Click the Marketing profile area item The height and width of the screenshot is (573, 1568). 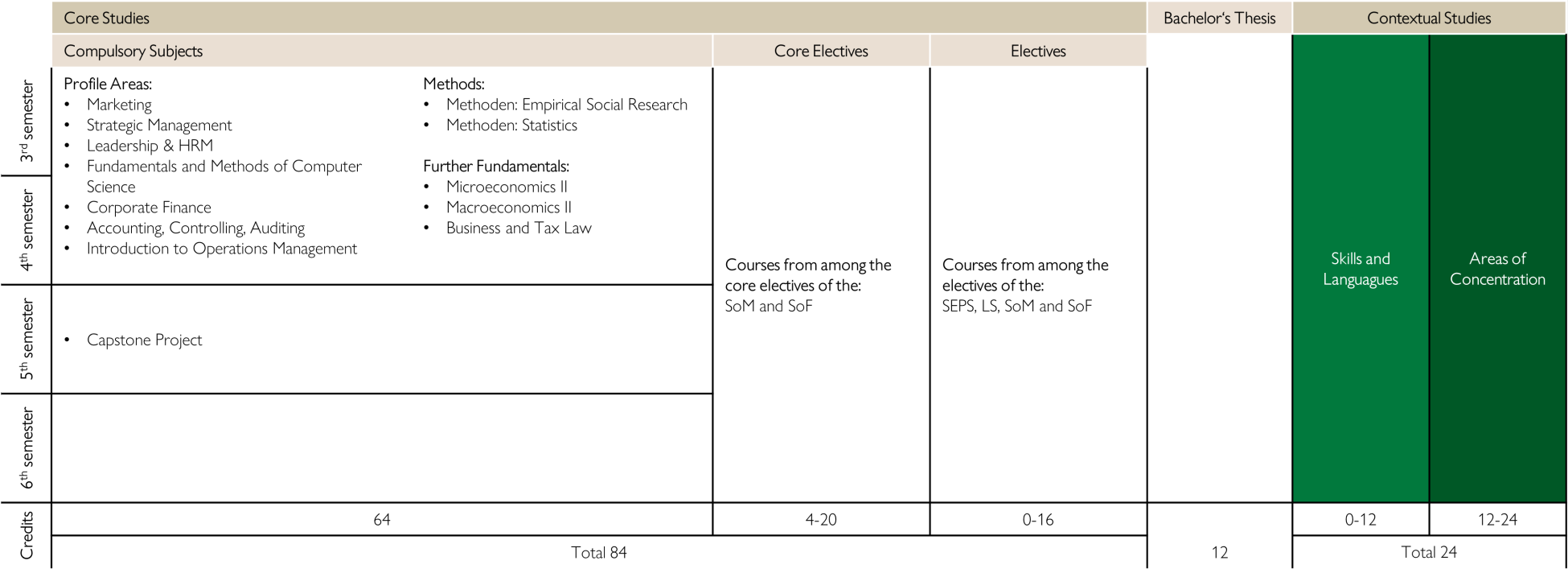point(119,105)
